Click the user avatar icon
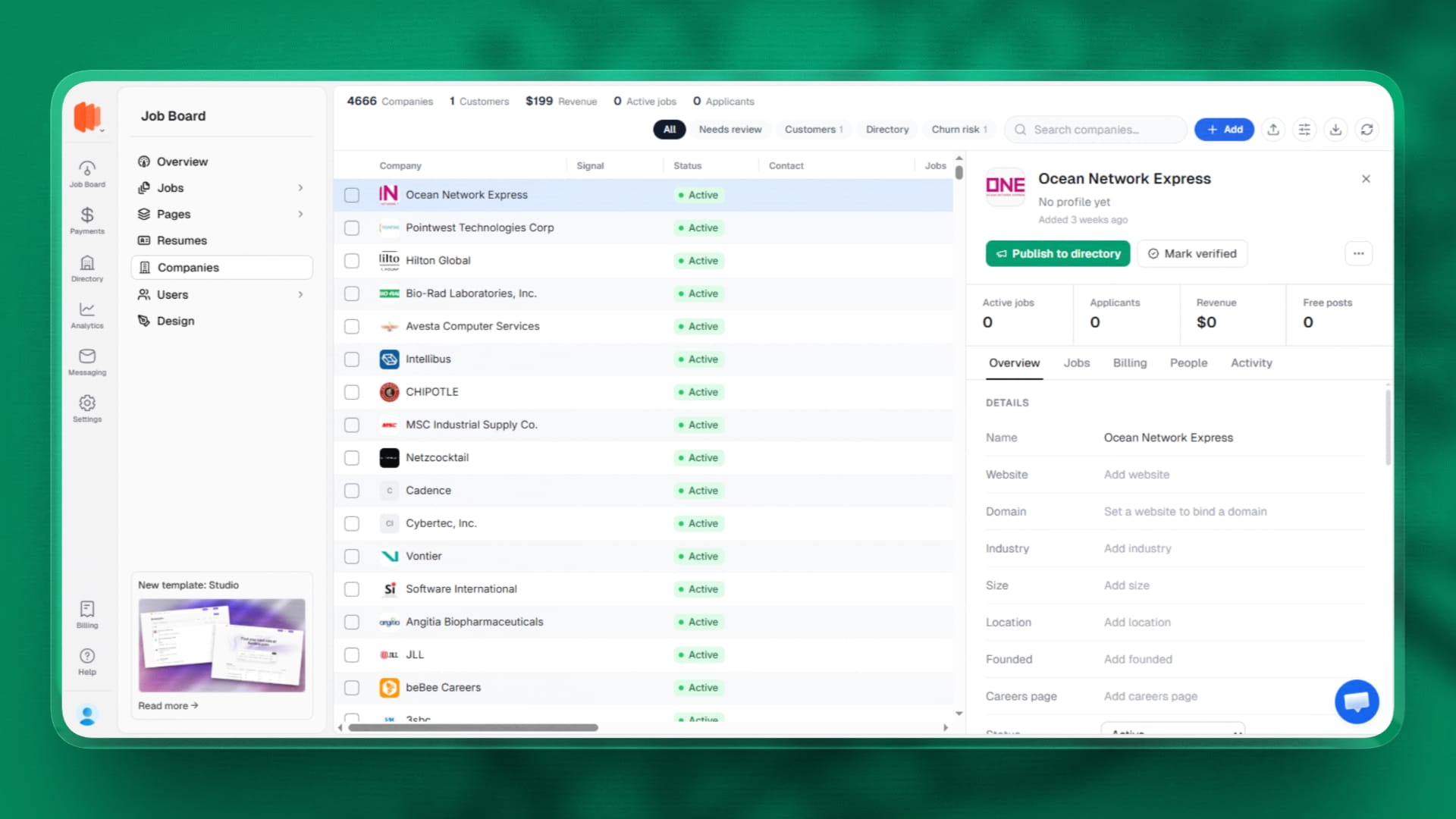This screenshot has width=1456, height=819. tap(87, 715)
